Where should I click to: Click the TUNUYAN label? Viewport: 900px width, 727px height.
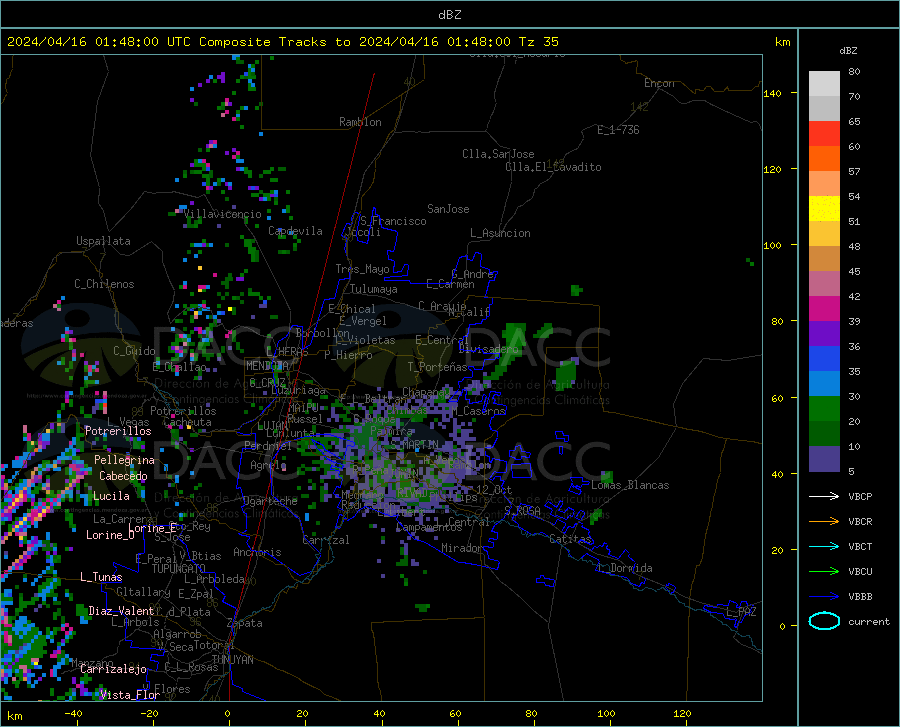(232, 660)
